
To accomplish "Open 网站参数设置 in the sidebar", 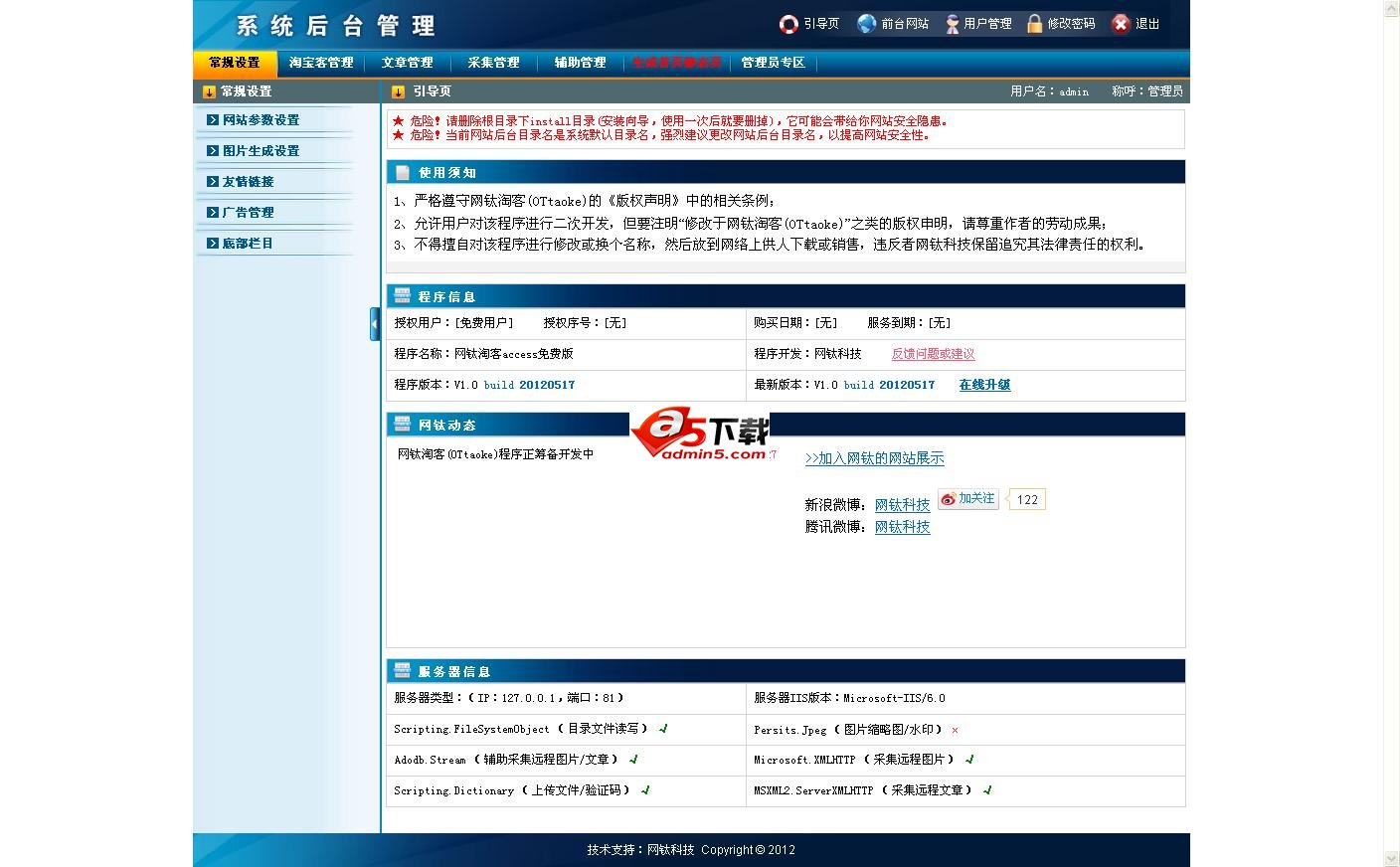I will [261, 120].
